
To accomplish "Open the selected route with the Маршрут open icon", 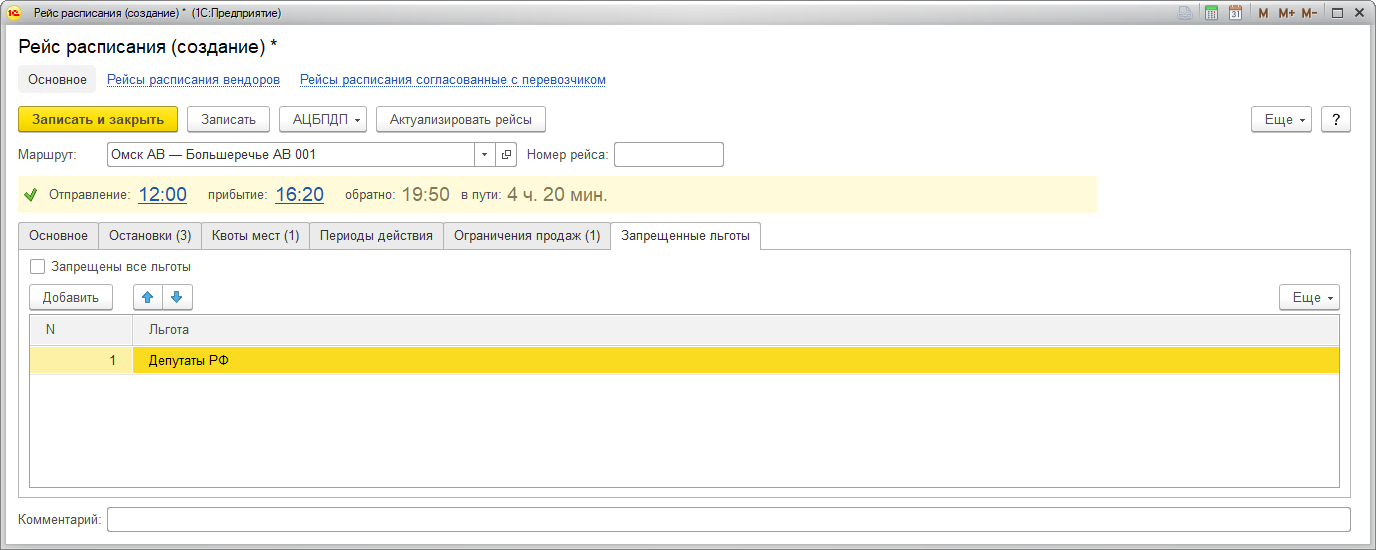I will [506, 155].
